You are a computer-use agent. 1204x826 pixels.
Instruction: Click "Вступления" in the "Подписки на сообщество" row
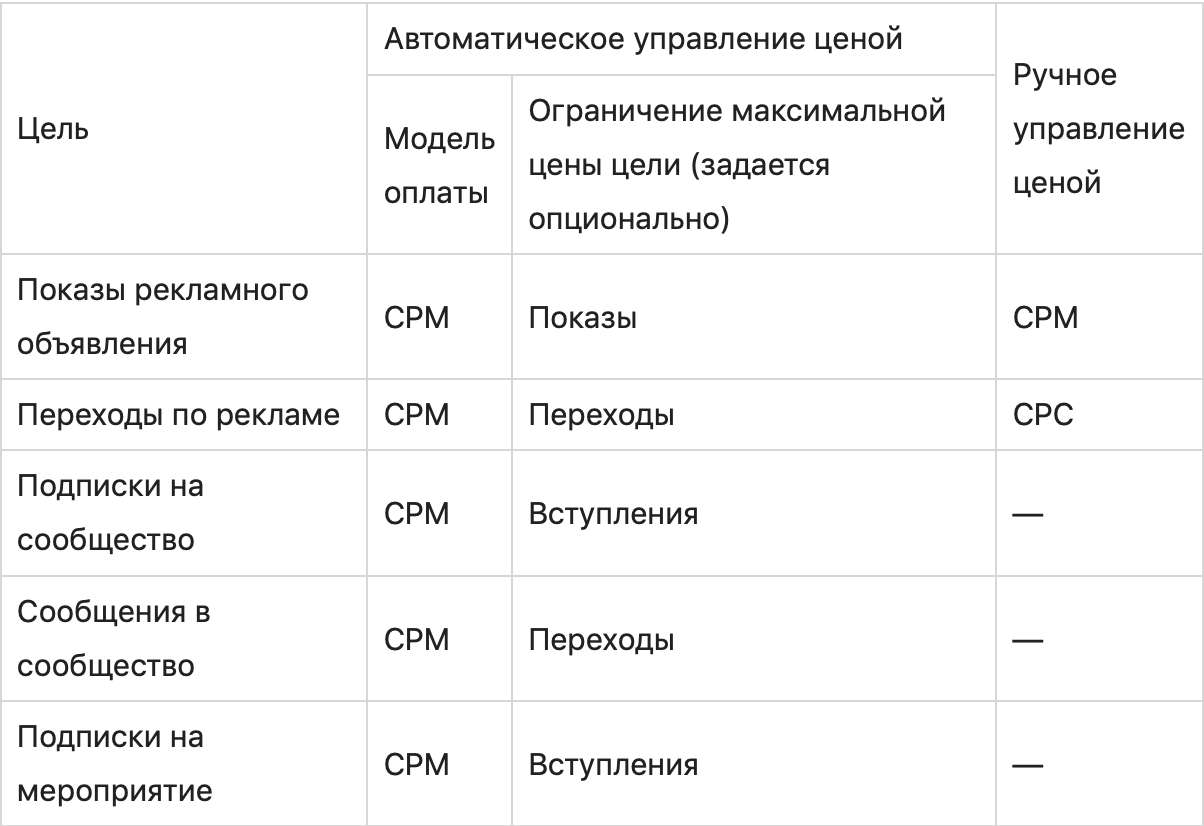pos(613,514)
